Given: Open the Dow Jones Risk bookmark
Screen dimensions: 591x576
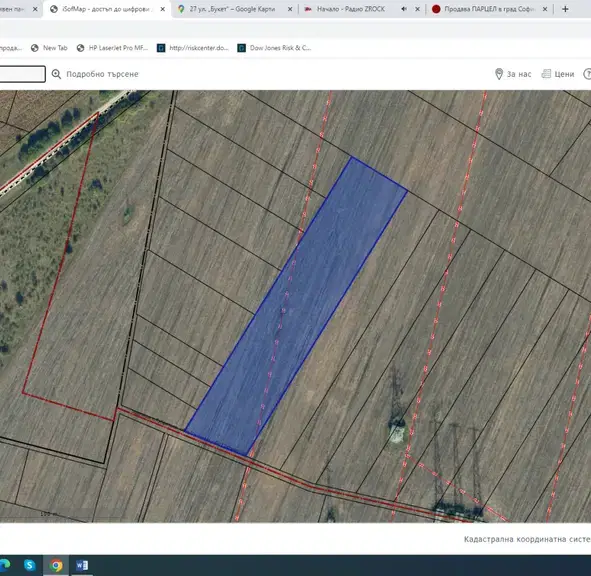Looking at the screenshot, I should pyautogui.click(x=274, y=48).
